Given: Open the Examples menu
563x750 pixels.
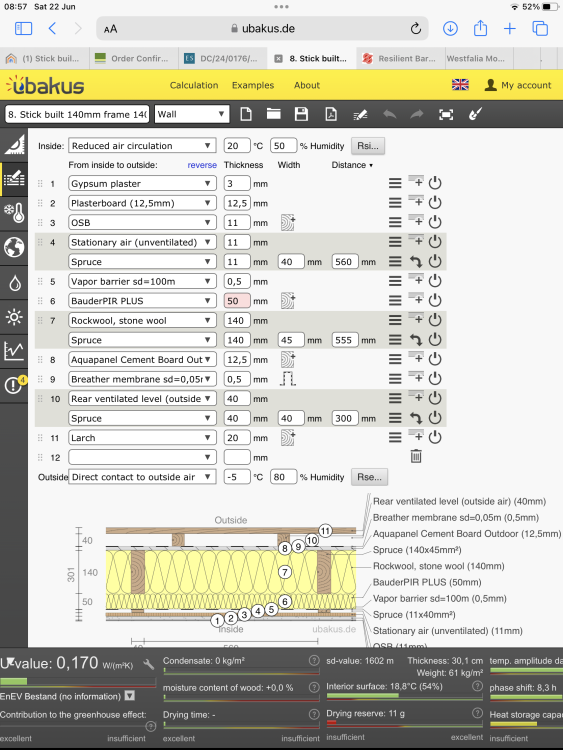Looking at the screenshot, I should coord(253,85).
